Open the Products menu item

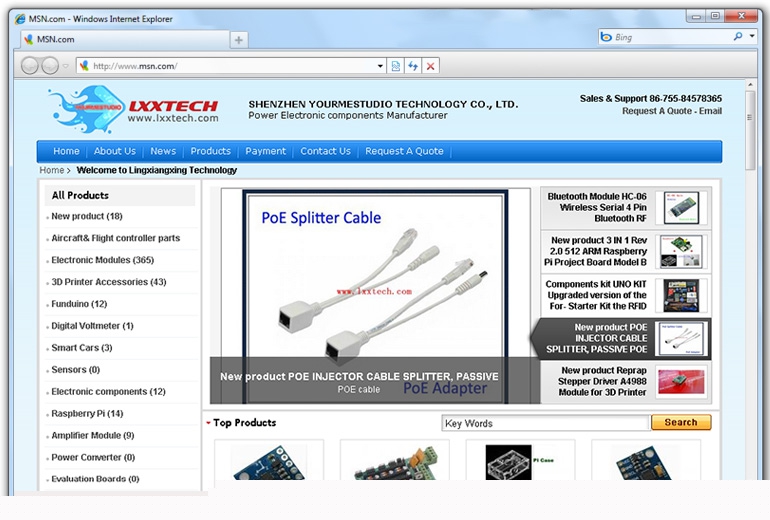tap(211, 151)
